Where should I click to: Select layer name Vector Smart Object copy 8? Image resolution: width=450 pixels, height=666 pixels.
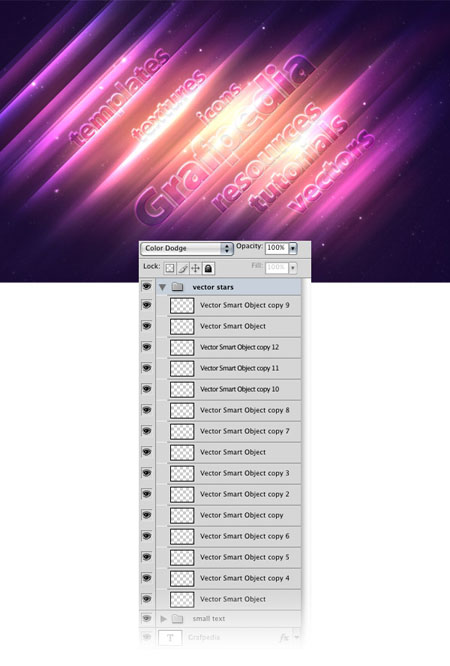pyautogui.click(x=245, y=410)
